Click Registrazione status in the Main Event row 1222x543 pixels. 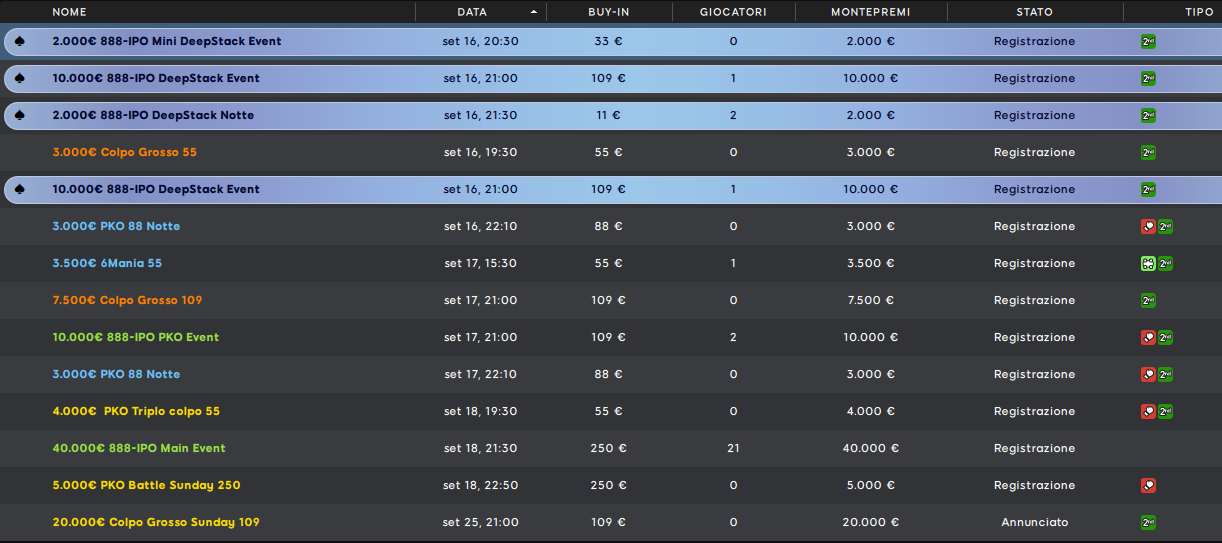pyautogui.click(x=1034, y=449)
